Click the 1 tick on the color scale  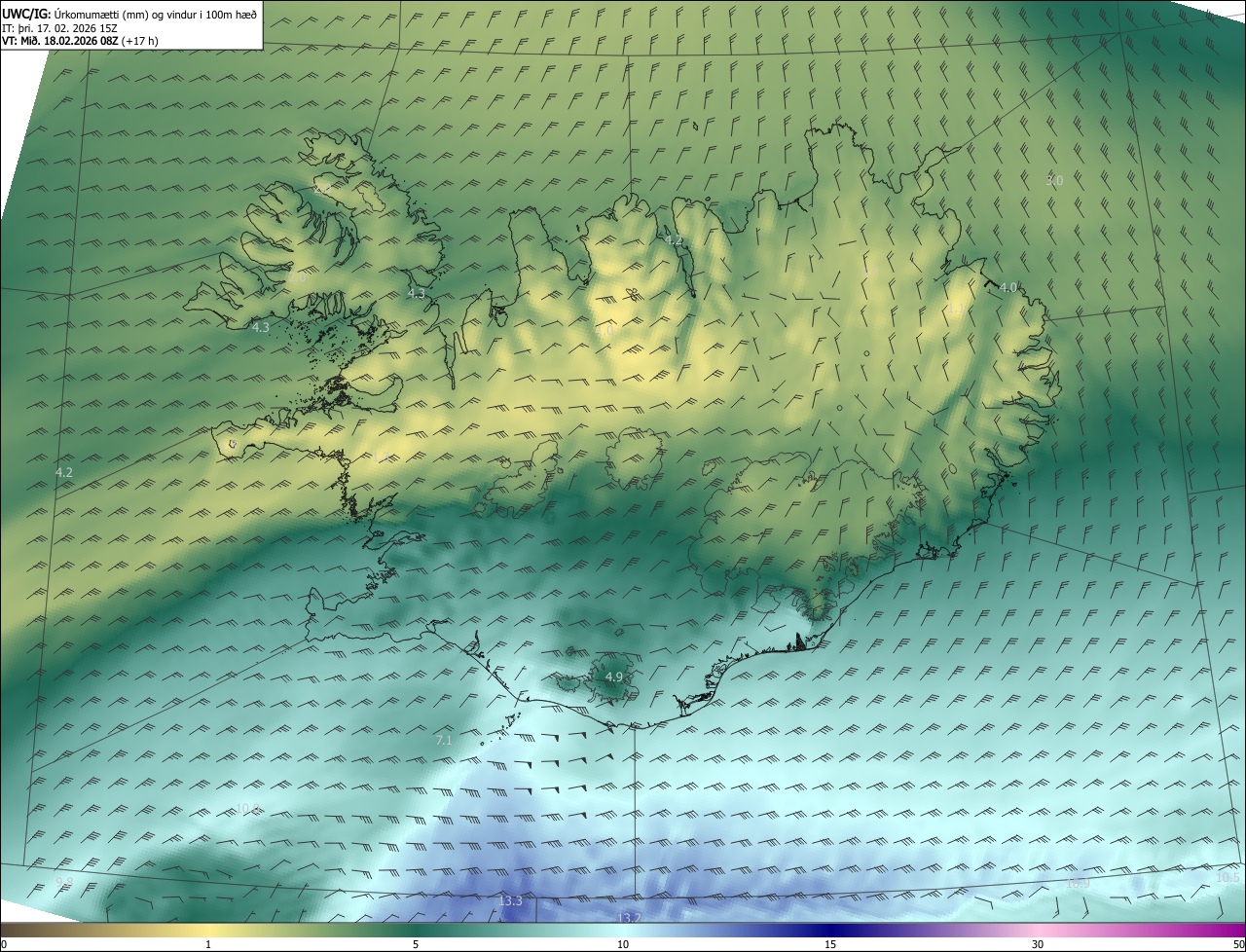tap(208, 944)
